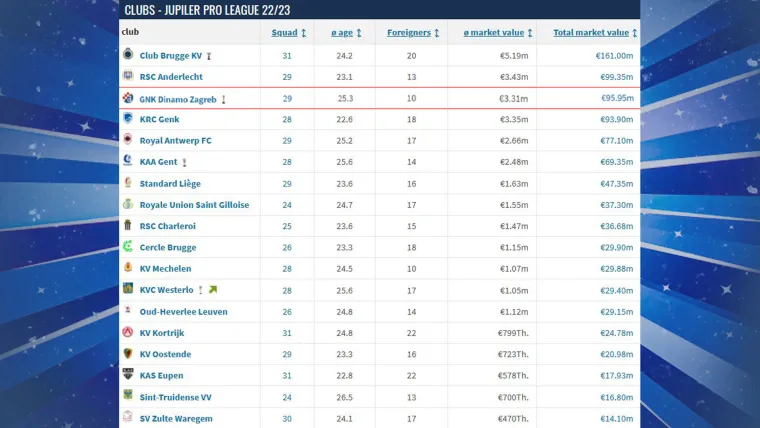The width and height of the screenshot is (760, 428).
Task: Click Club Brugge squad size 31
Action: (x=287, y=56)
